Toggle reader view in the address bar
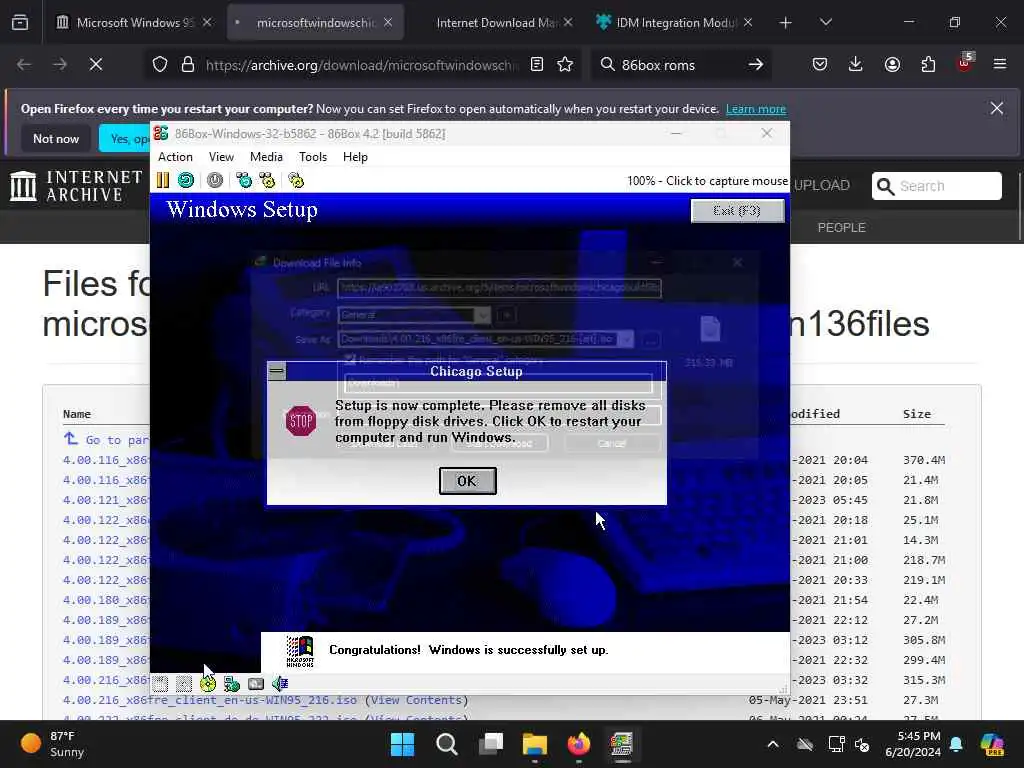Image resolution: width=1024 pixels, height=768 pixels. click(x=537, y=65)
